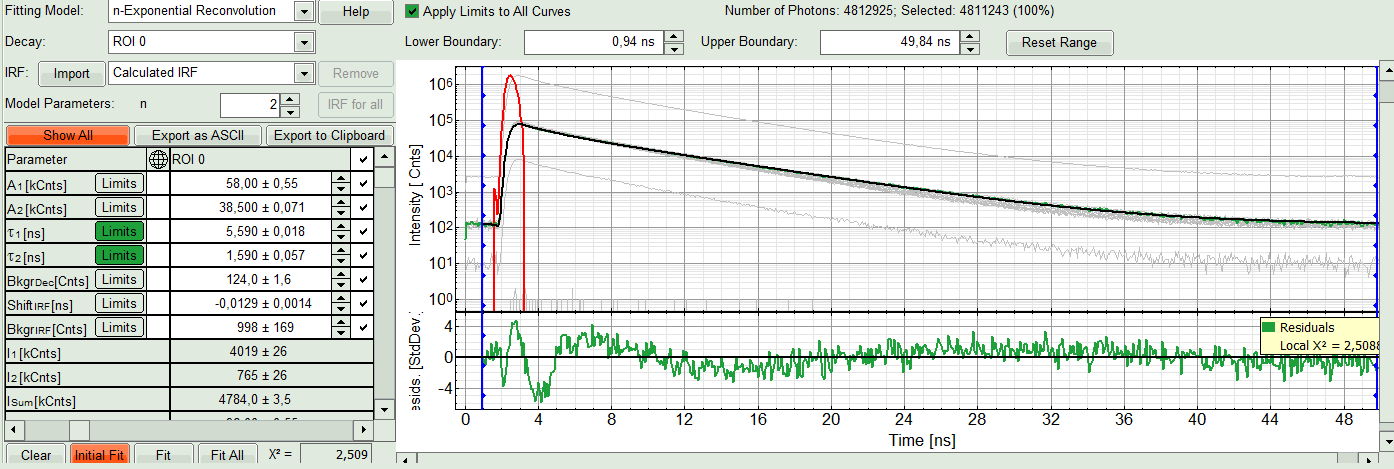Click spinner arrows for τ1 lifetime value
Viewport: 1394px width, 469px height.
[x=341, y=231]
